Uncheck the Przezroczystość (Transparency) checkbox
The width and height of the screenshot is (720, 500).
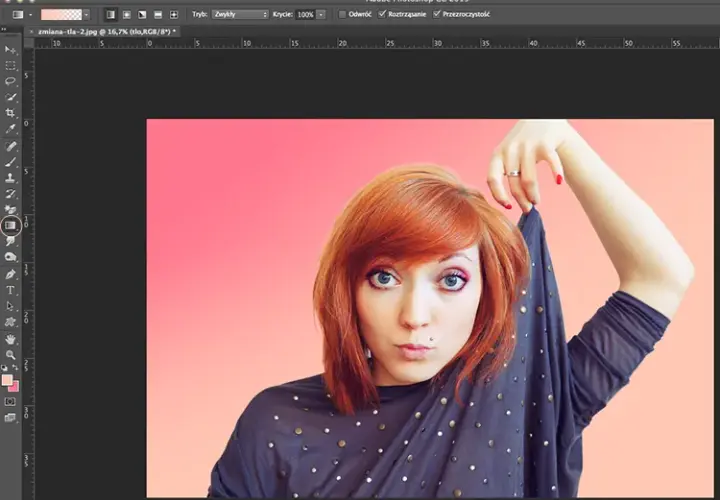tap(437, 14)
